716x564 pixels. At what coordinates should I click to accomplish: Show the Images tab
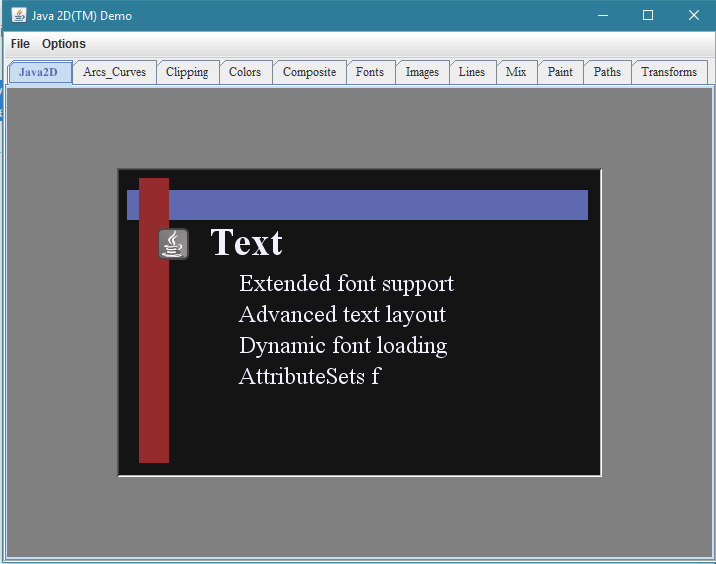tap(422, 72)
